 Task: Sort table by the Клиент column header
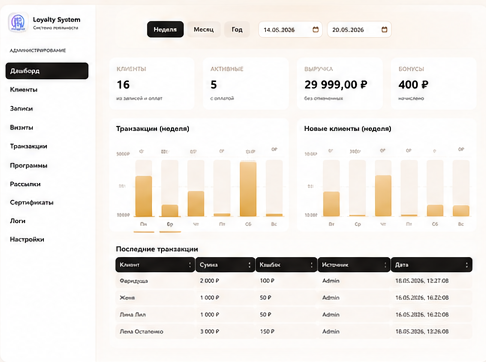155,265
